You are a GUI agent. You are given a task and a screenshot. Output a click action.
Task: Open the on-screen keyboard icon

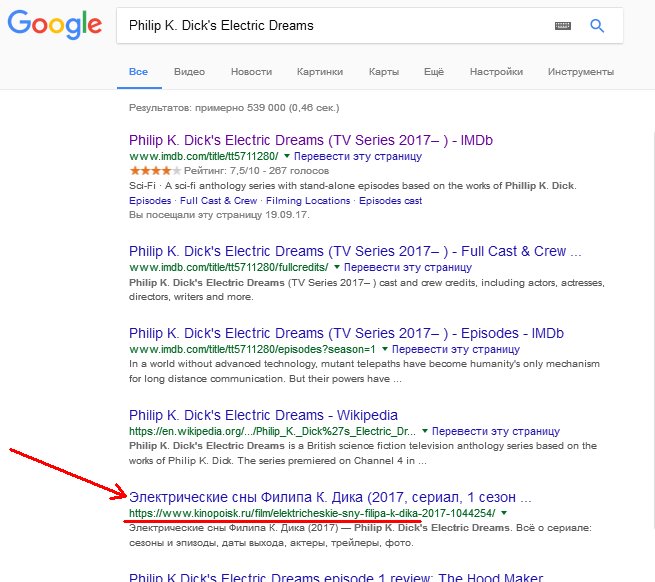tap(562, 26)
